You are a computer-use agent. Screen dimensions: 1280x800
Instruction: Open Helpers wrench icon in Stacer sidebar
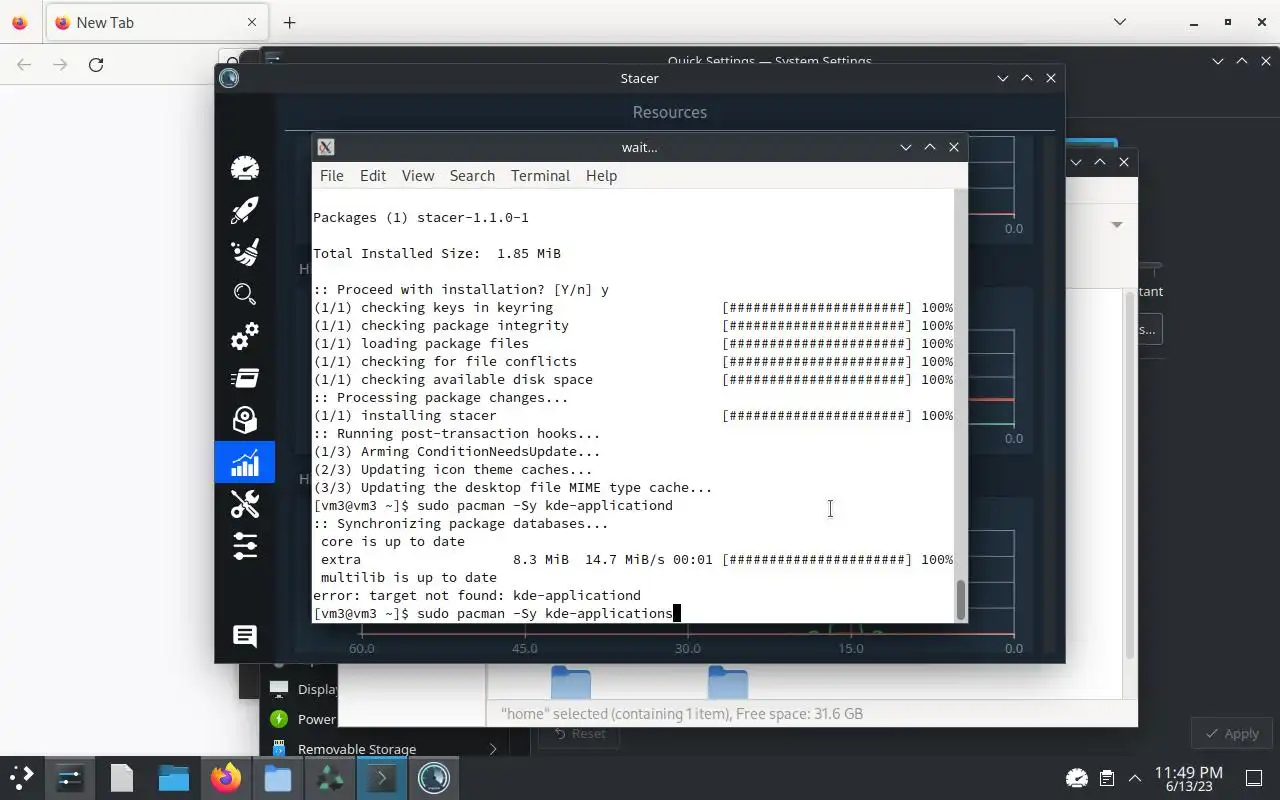(245, 504)
